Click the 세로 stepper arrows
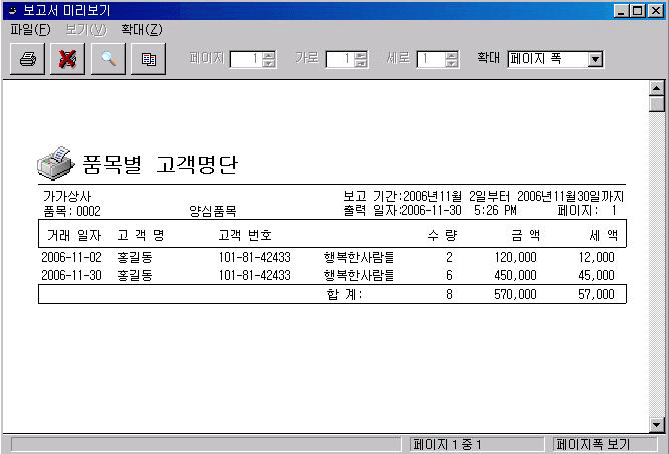 coord(452,59)
